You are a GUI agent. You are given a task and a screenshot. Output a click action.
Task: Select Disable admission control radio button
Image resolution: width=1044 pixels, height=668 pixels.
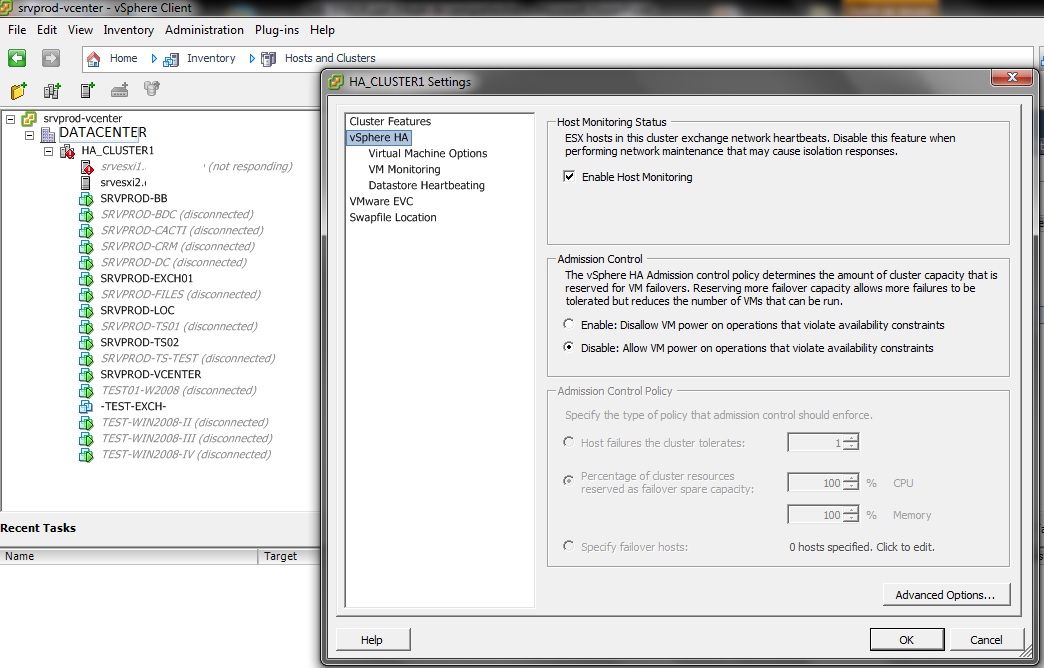pos(569,347)
